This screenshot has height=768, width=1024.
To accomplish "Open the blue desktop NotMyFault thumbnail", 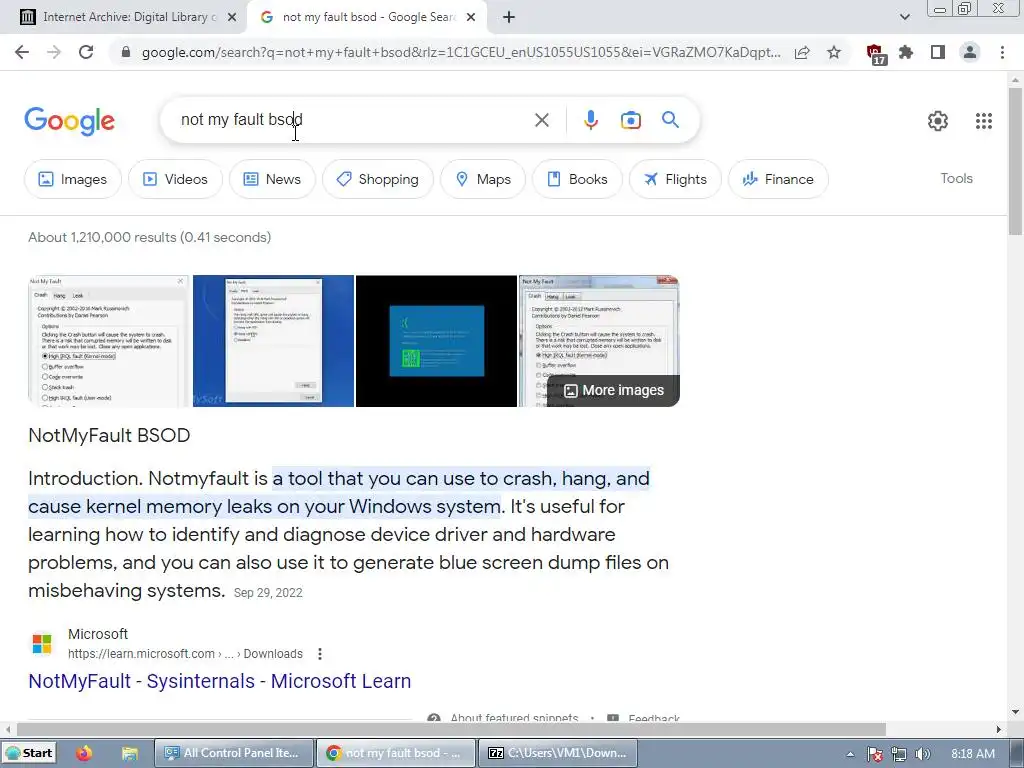I will pyautogui.click(x=273, y=341).
